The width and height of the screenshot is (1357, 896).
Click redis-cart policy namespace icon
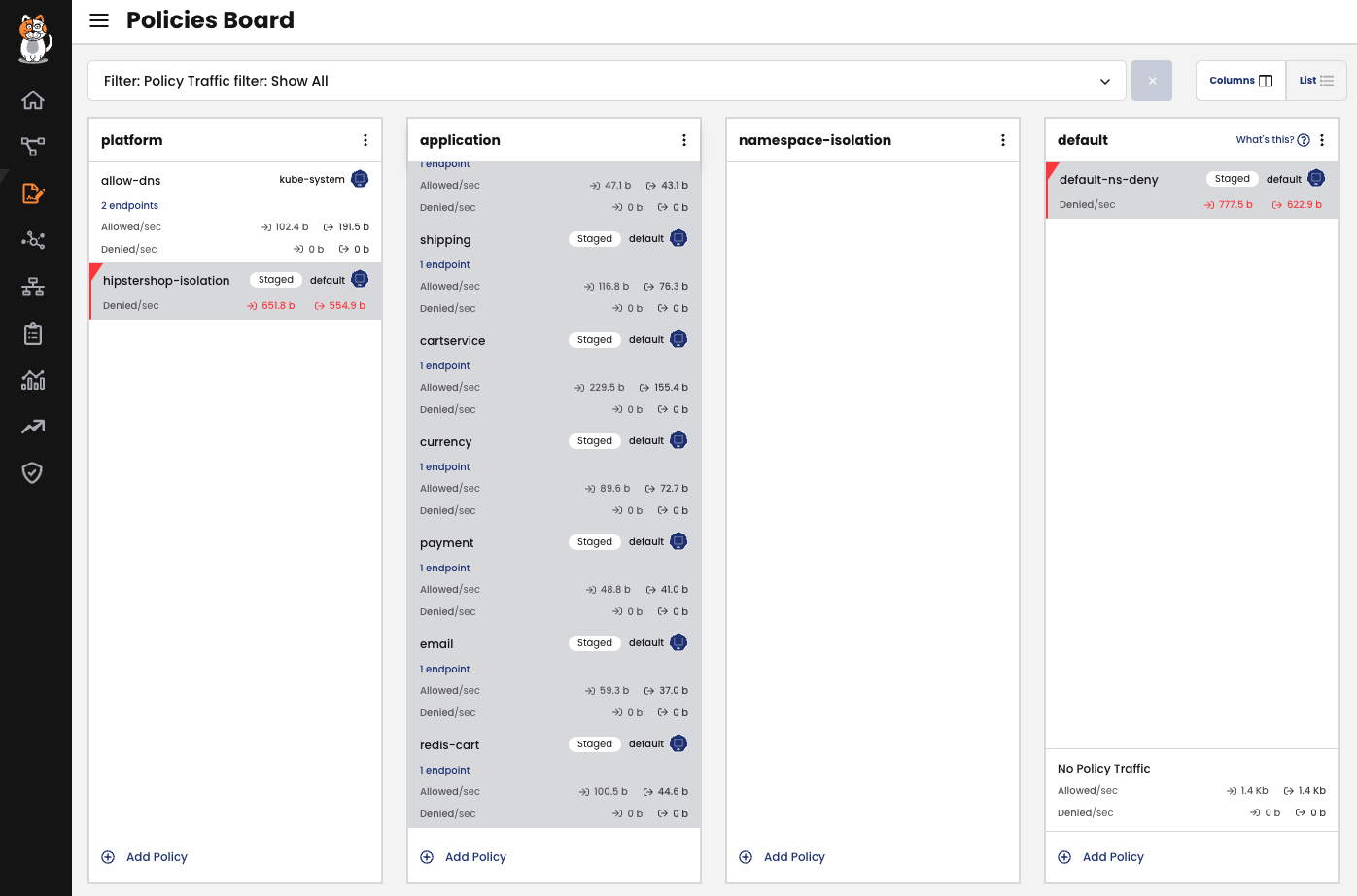point(678,743)
